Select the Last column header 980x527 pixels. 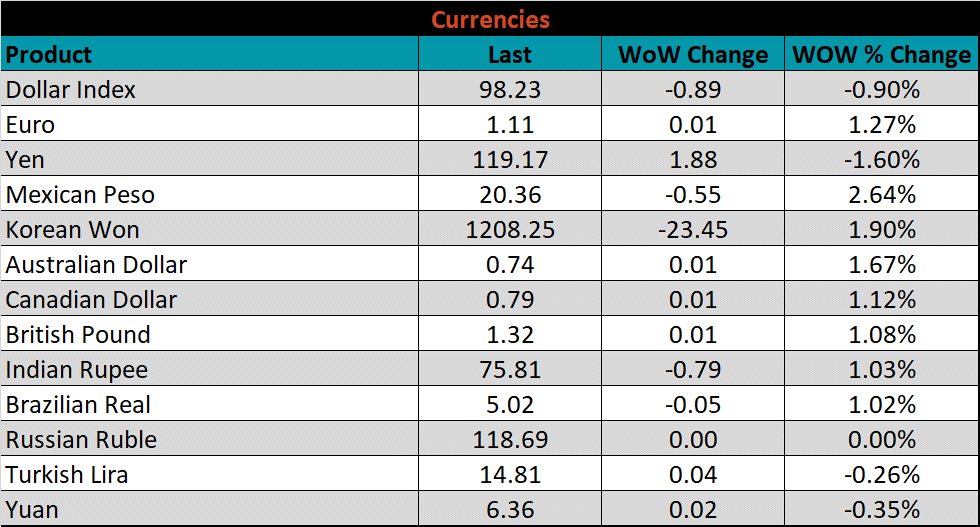(x=510, y=54)
